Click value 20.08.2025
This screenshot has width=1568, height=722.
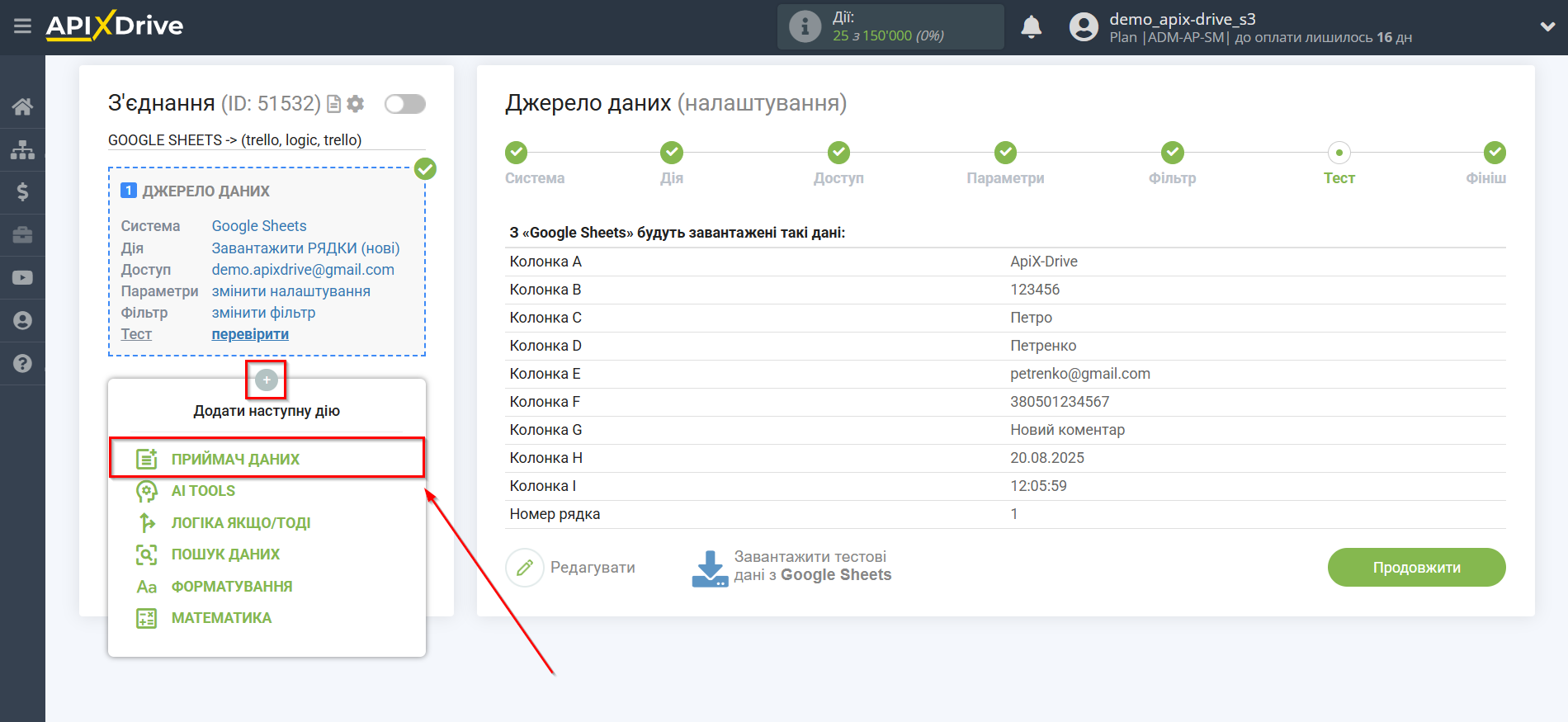point(1047,458)
